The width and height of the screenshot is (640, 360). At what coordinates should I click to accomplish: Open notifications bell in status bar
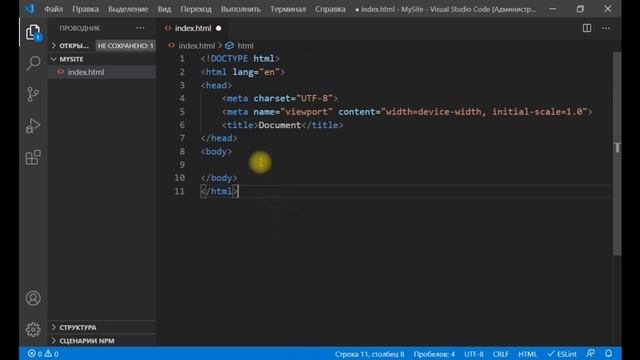(x=609, y=353)
